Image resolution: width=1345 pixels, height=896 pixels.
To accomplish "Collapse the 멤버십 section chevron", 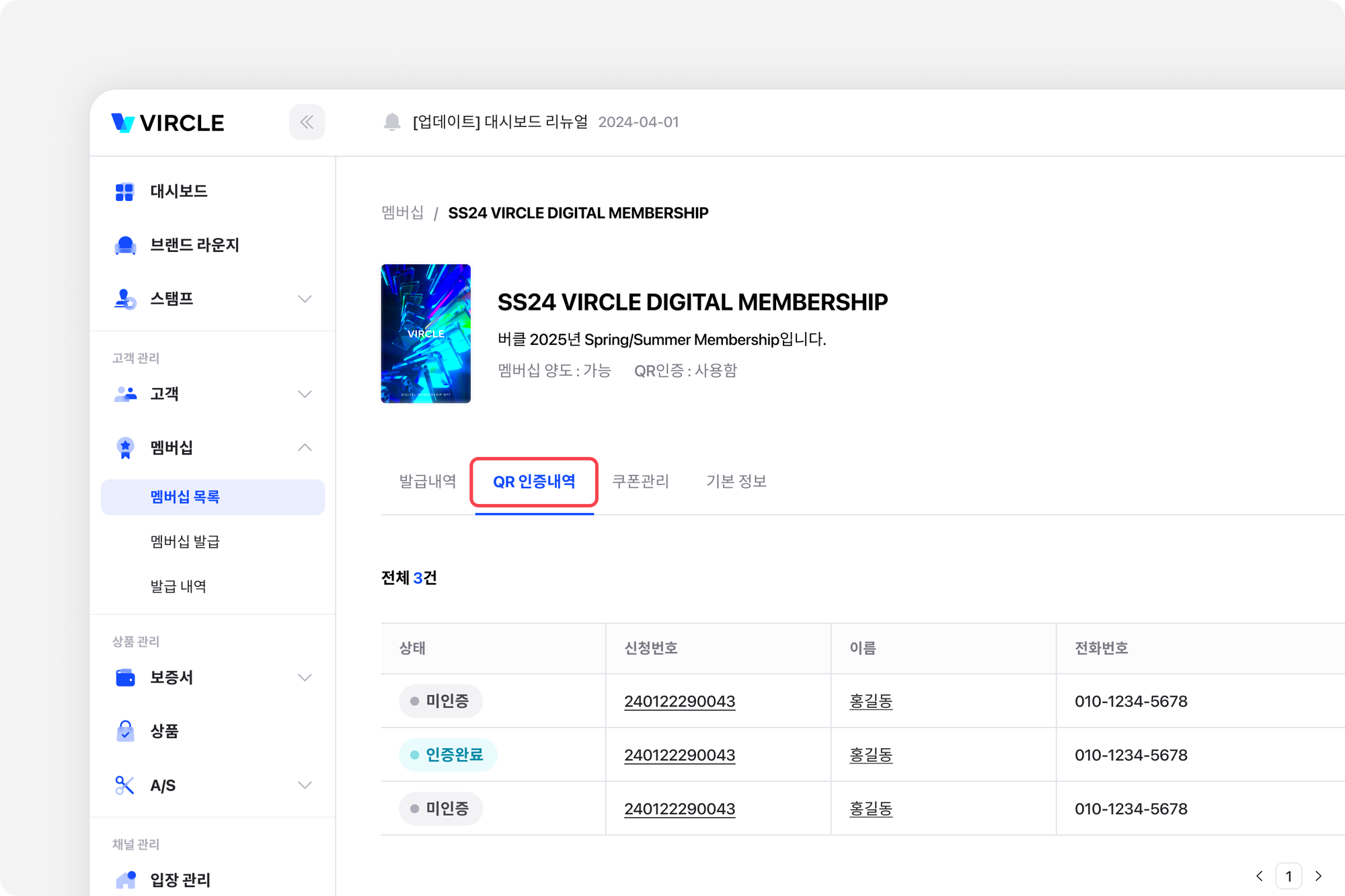I will 305,448.
